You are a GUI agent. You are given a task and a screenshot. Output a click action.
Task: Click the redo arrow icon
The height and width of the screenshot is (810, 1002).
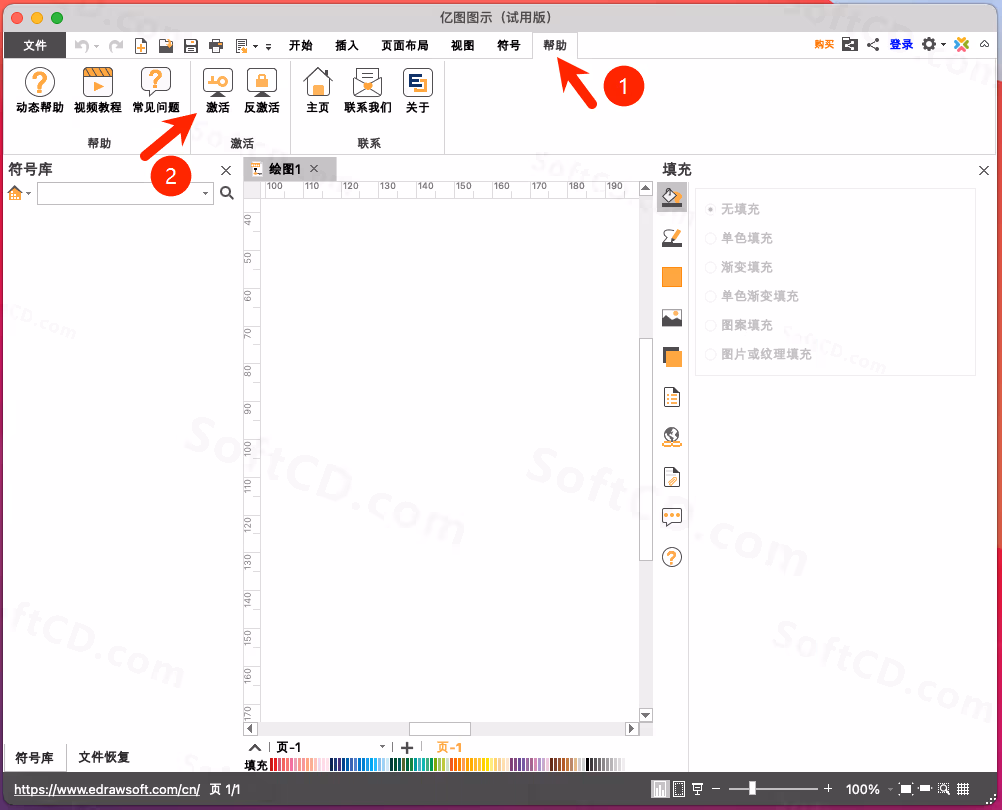[x=116, y=45]
